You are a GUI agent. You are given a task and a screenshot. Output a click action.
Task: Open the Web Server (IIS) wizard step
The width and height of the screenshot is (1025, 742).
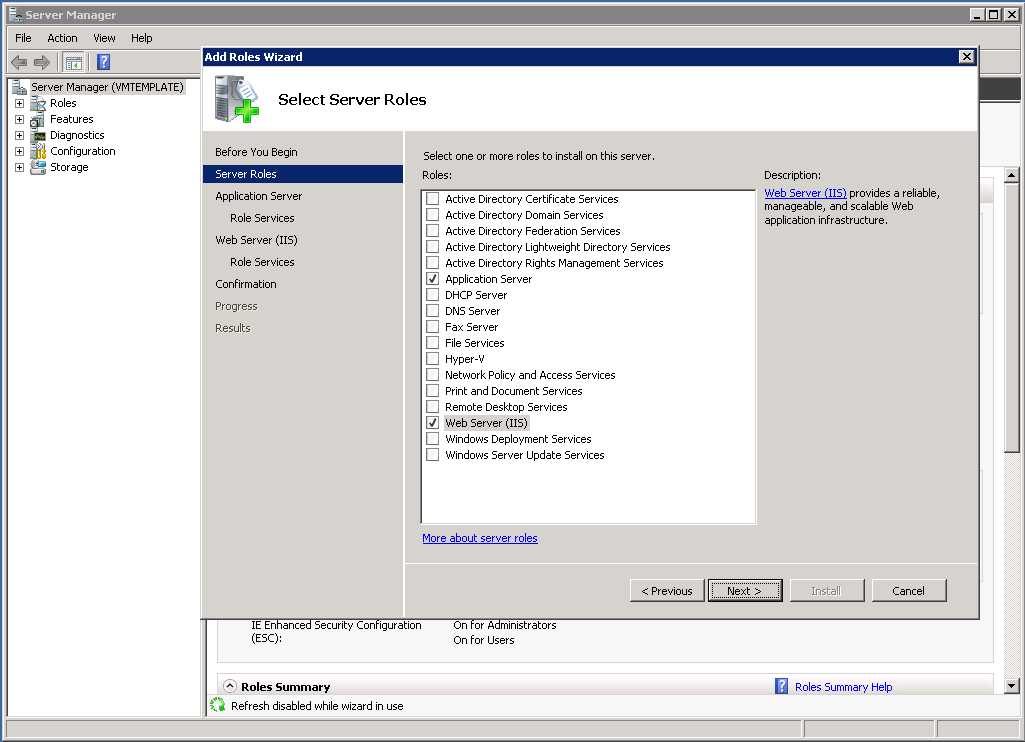tap(256, 240)
